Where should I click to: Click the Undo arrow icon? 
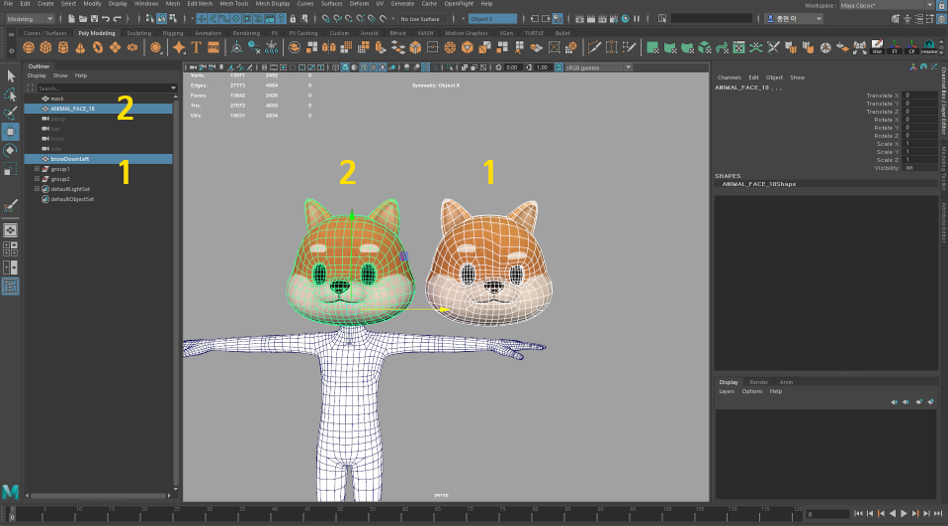click(x=106, y=19)
